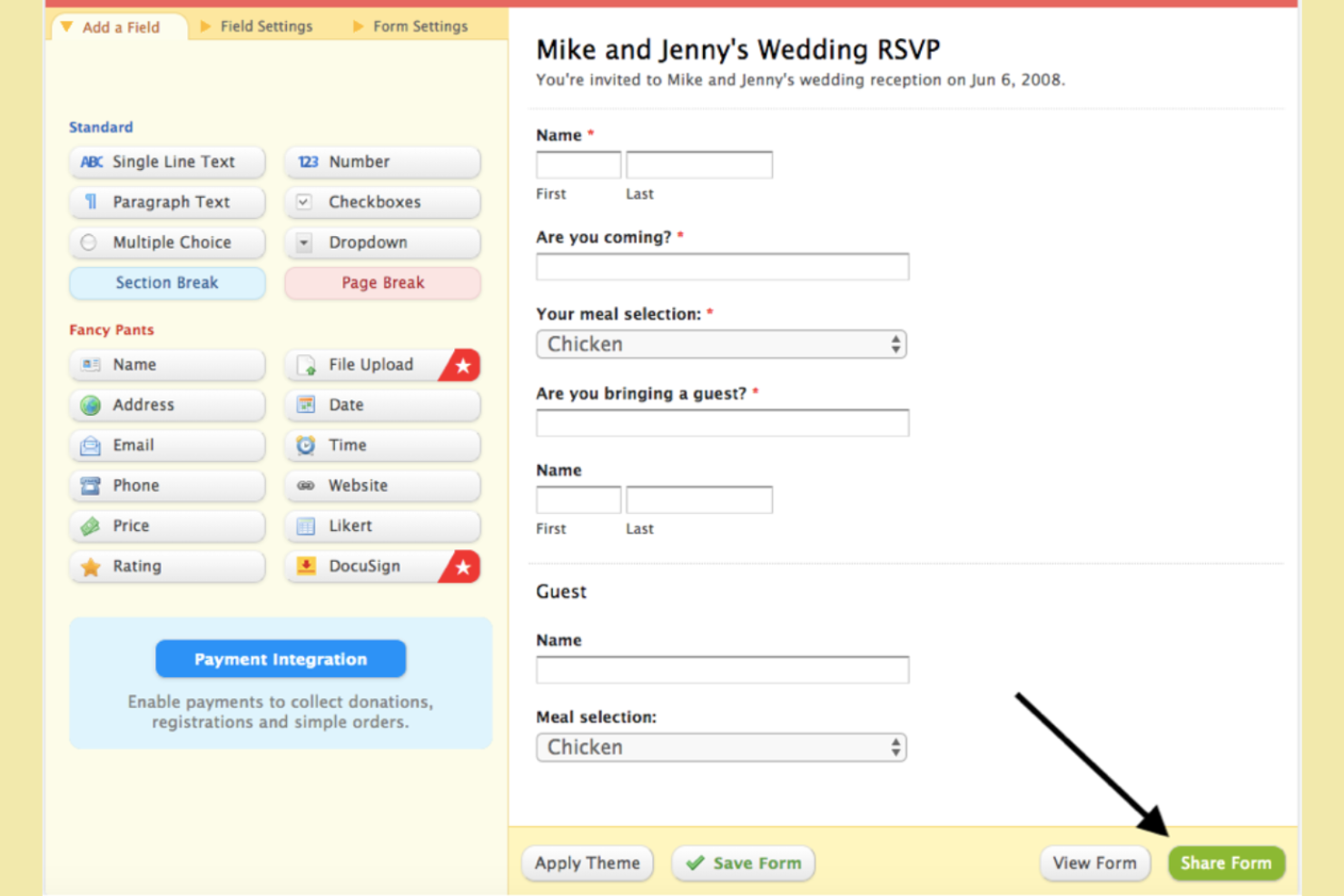This screenshot has height=896, width=1344.
Task: Switch to the Field Settings tab
Action: 265,26
